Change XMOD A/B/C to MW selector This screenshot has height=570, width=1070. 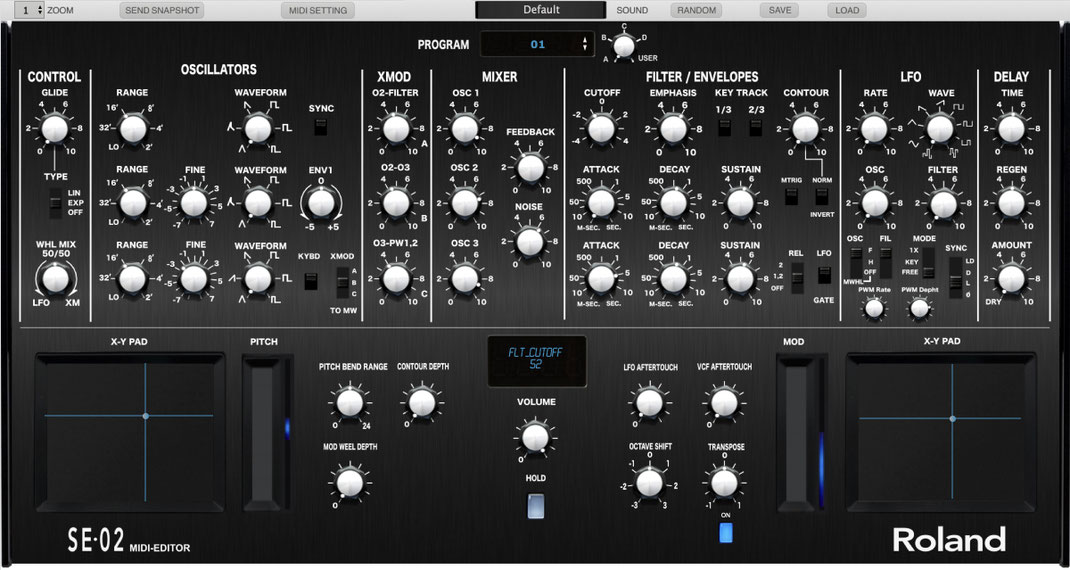(x=343, y=283)
